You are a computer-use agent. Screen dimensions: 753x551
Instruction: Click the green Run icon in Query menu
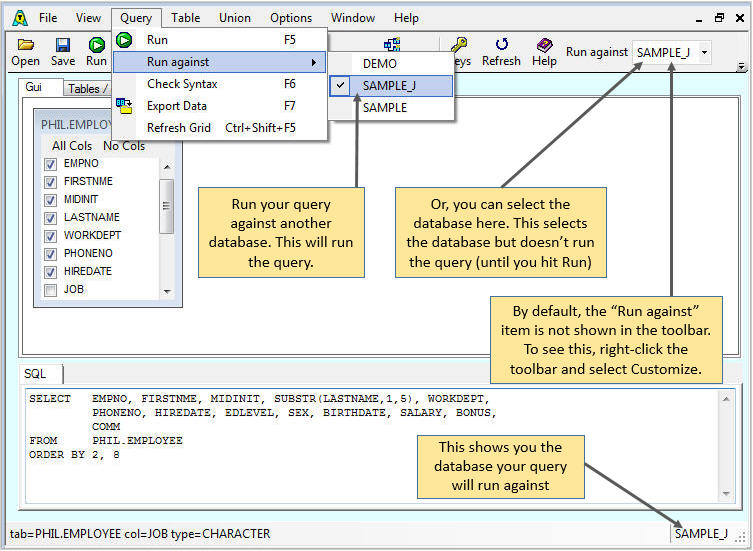tap(124, 40)
